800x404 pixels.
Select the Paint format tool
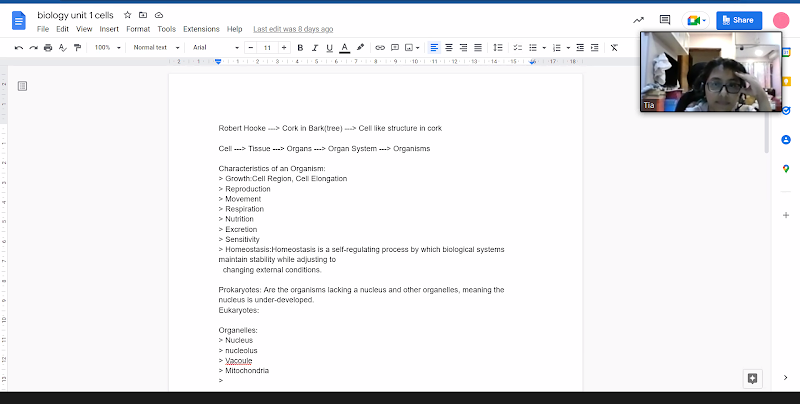click(x=77, y=47)
